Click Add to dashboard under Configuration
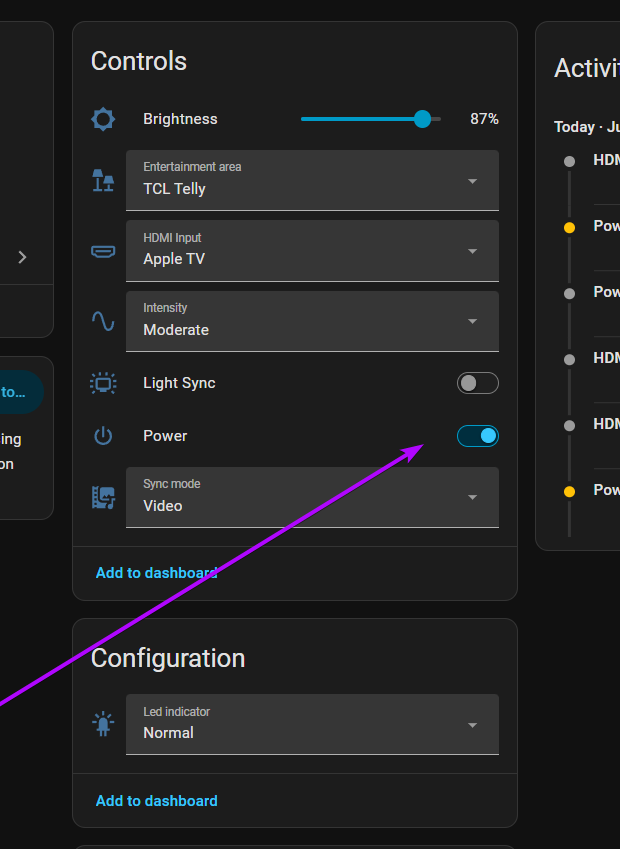 pos(156,801)
